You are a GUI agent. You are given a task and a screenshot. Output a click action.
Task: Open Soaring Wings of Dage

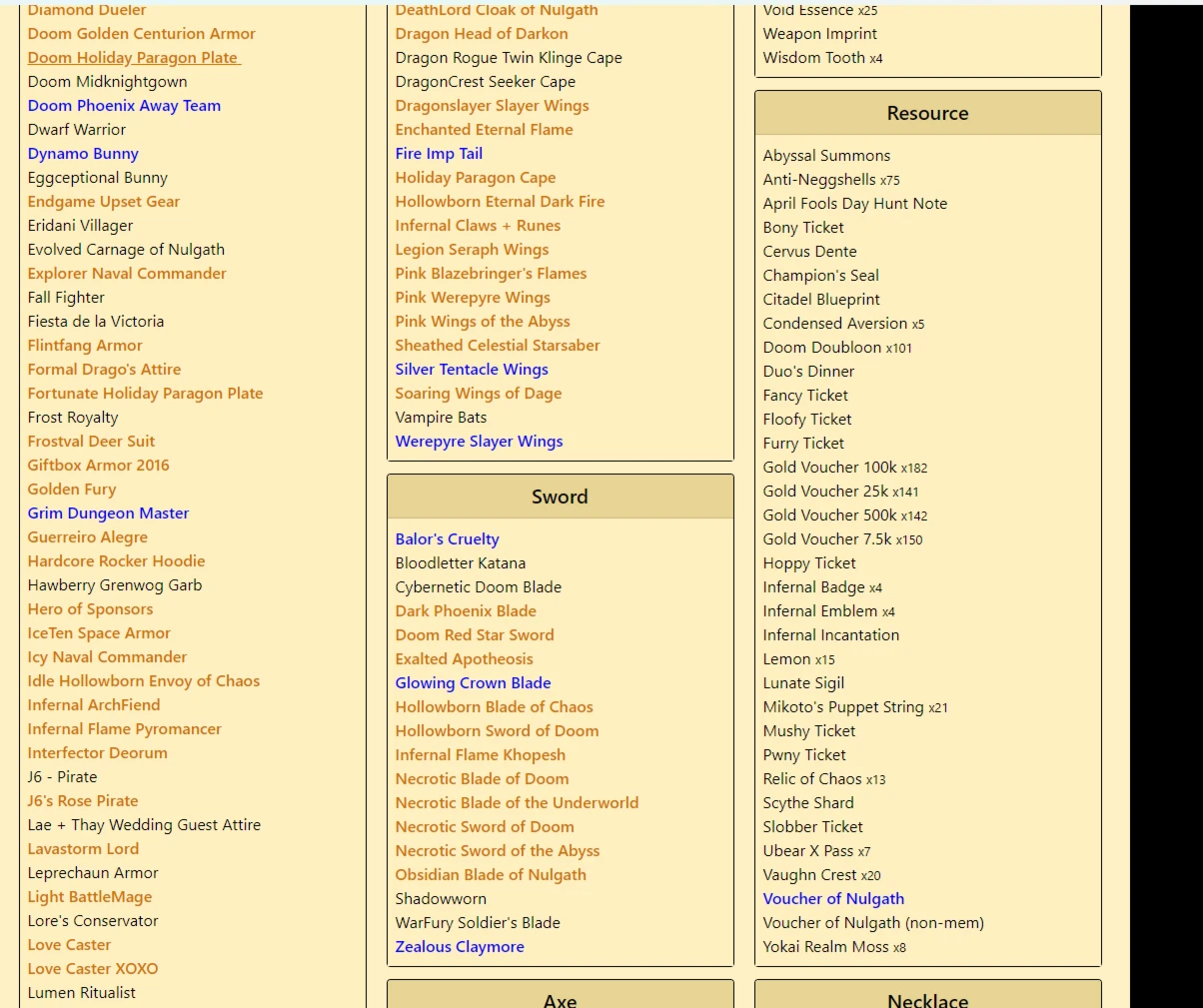pyautogui.click(x=479, y=394)
